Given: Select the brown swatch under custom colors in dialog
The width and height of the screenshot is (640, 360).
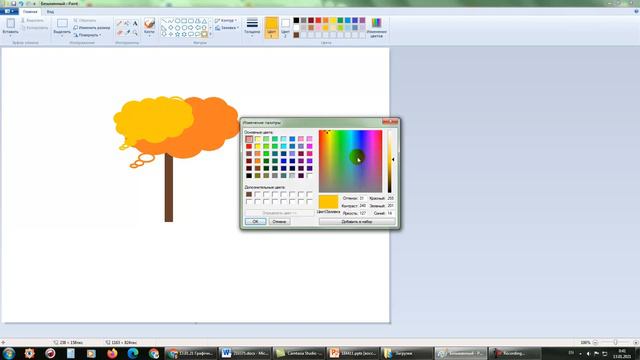Looking at the screenshot, I should 249,194.
